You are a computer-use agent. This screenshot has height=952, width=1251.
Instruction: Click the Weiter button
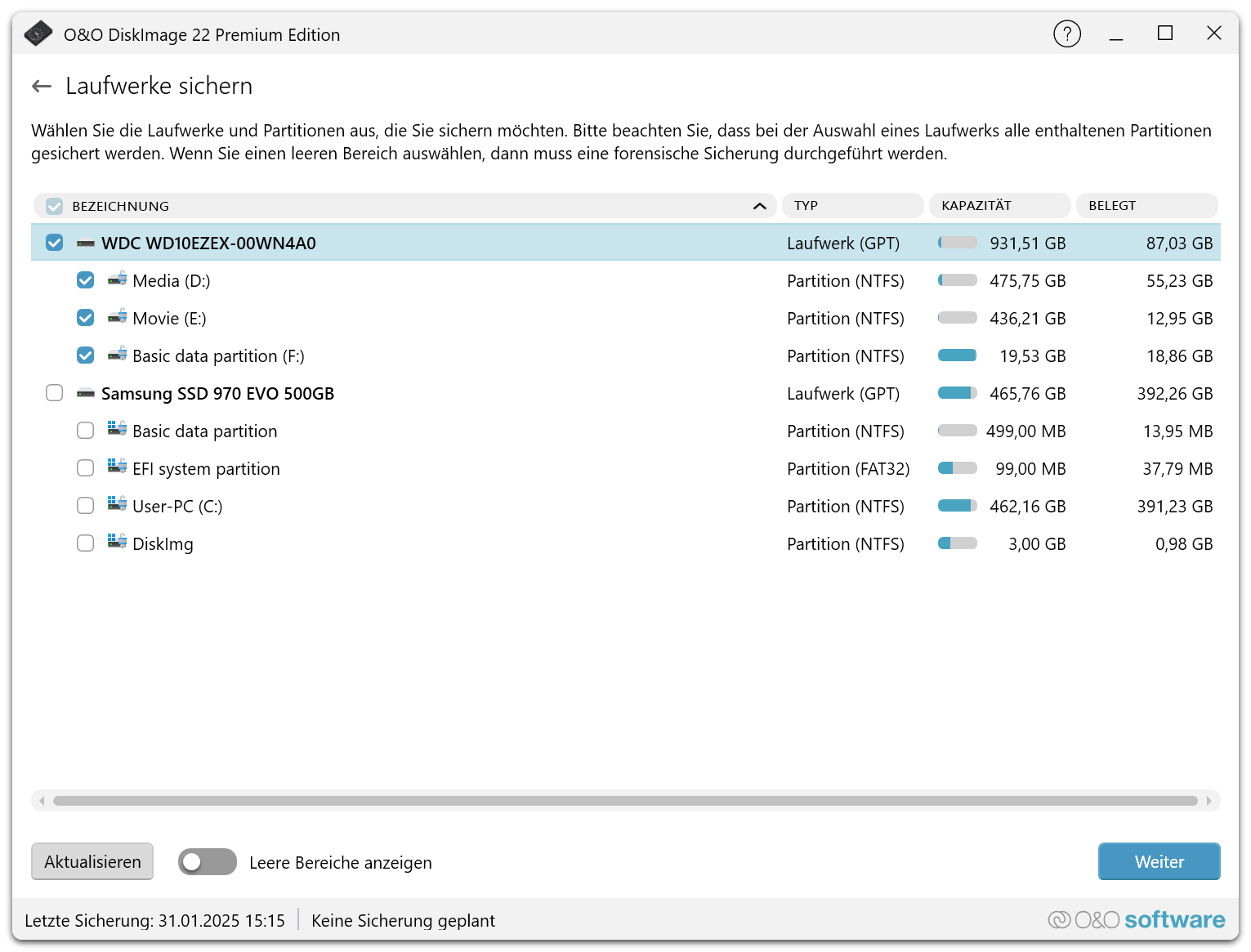coord(1158,861)
